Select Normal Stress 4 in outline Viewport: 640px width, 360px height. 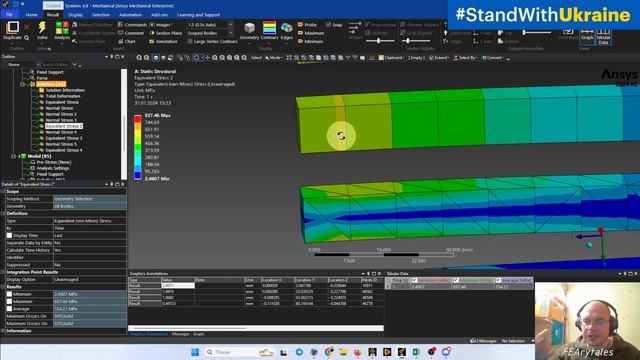(61, 132)
